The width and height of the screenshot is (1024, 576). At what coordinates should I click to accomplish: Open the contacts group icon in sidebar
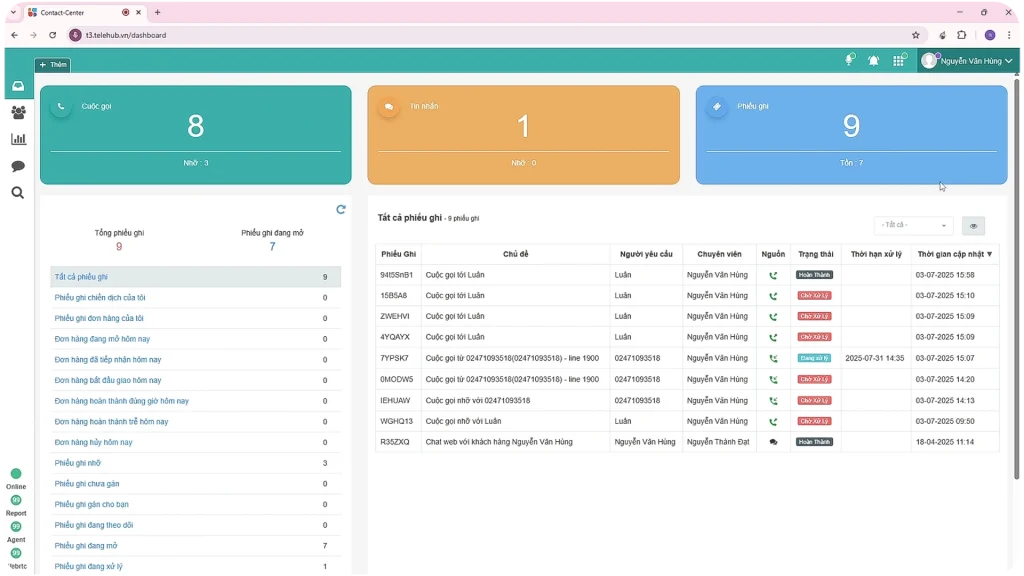tap(18, 113)
